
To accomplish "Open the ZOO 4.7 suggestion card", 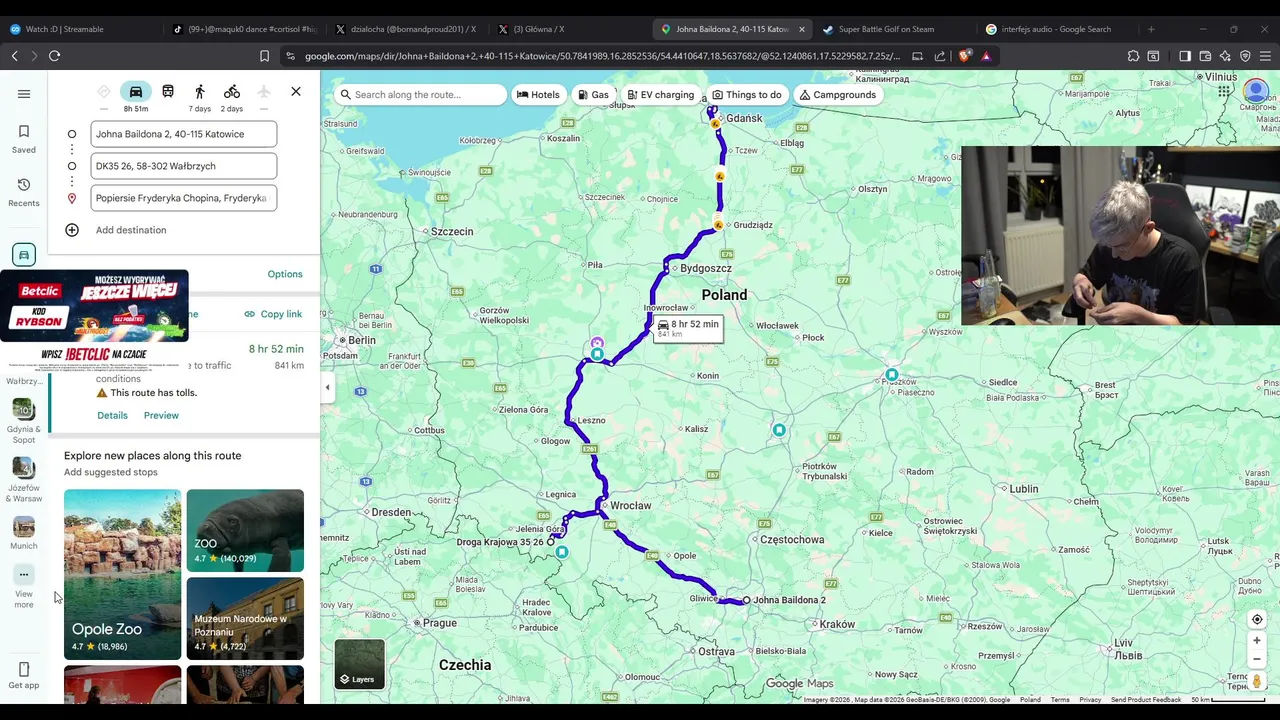I will [x=245, y=530].
